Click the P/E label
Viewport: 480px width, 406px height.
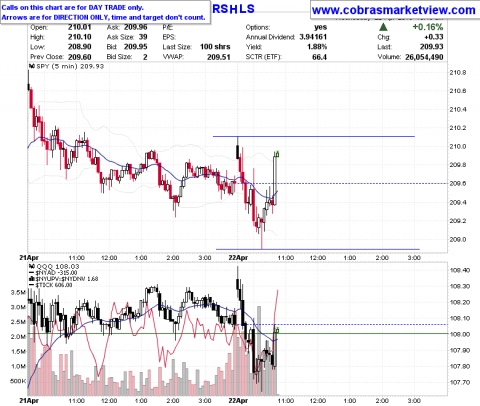tap(167, 27)
